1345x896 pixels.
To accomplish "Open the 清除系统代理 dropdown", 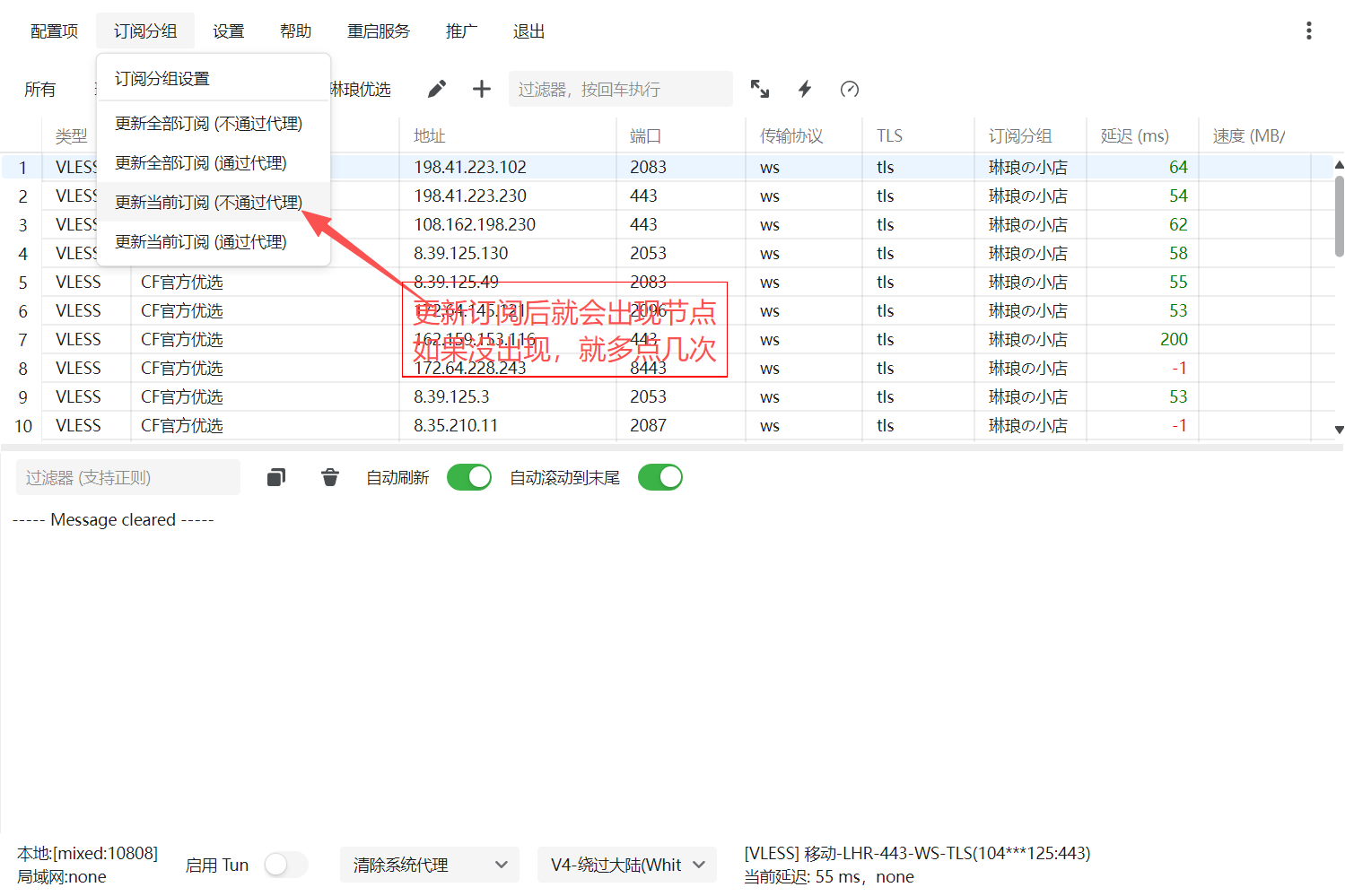I will pos(429,865).
